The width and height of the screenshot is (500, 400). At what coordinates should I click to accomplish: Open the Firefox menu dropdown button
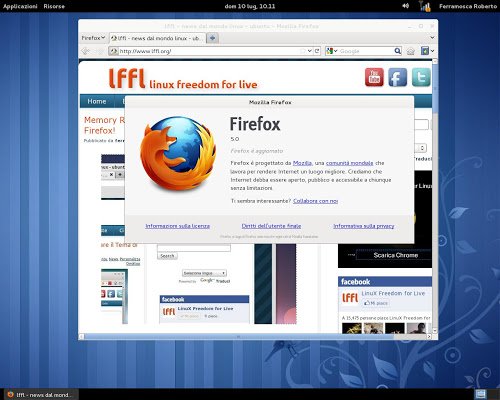[93, 38]
